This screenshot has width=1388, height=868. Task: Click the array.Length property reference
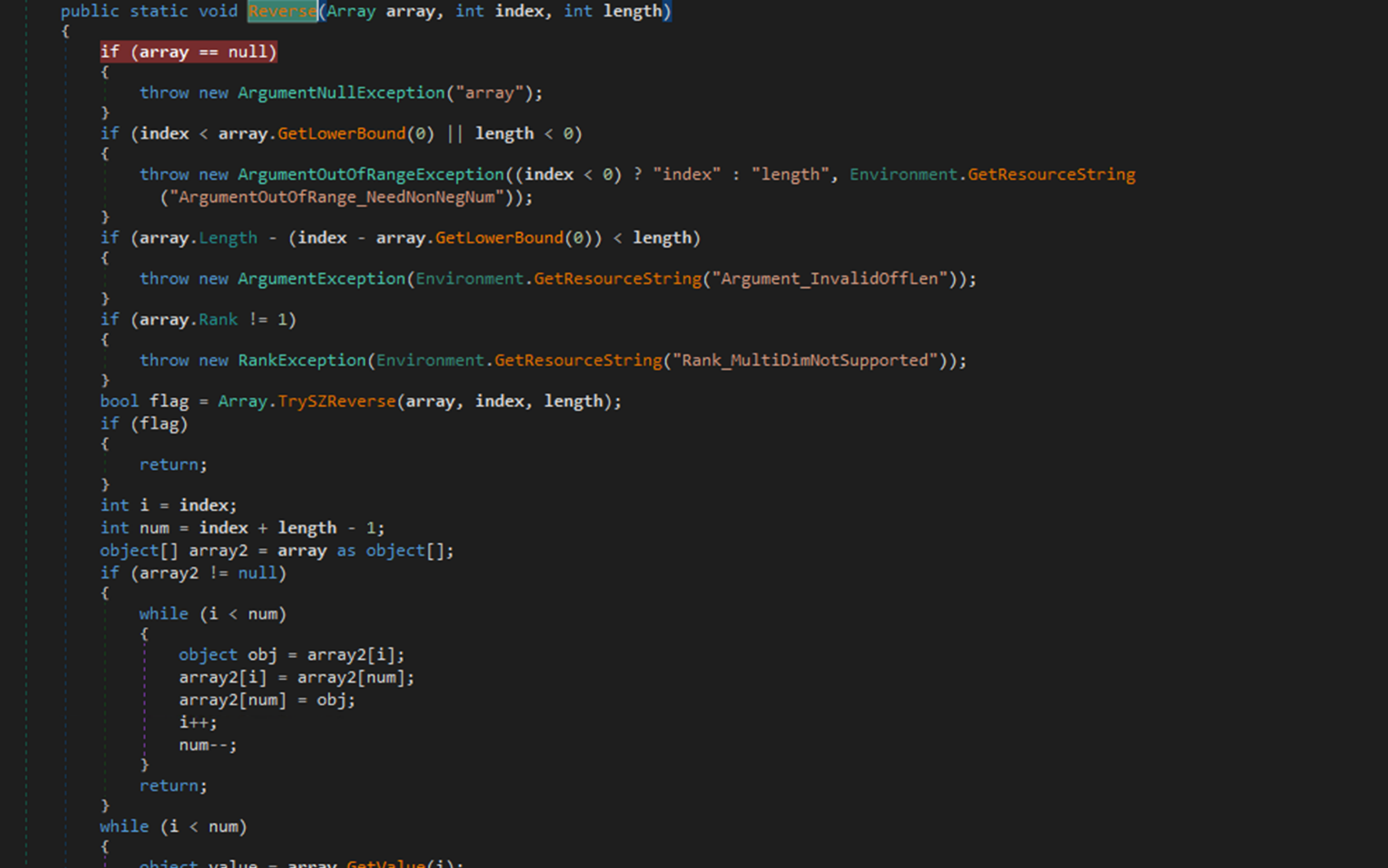coord(228,238)
